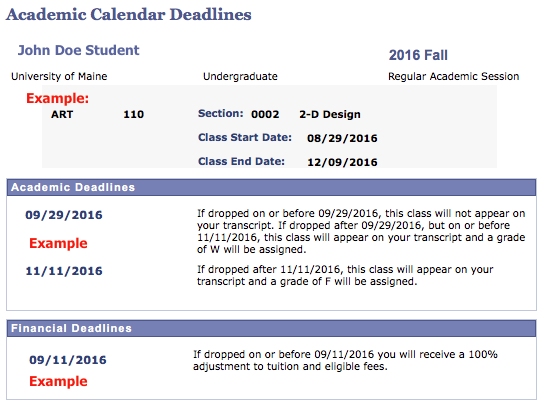Click the Financial Deadlines section header
This screenshot has width=546, height=408.
point(271,328)
